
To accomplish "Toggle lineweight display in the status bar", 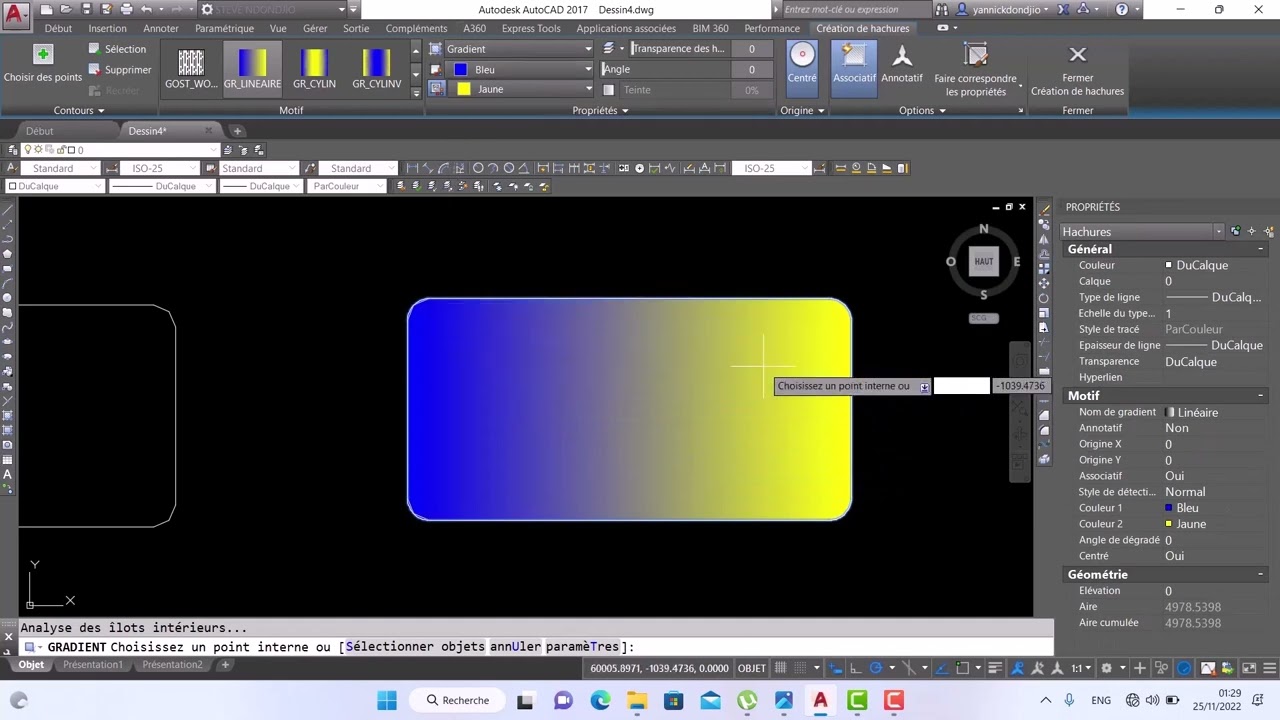I will pyautogui.click(x=995, y=668).
